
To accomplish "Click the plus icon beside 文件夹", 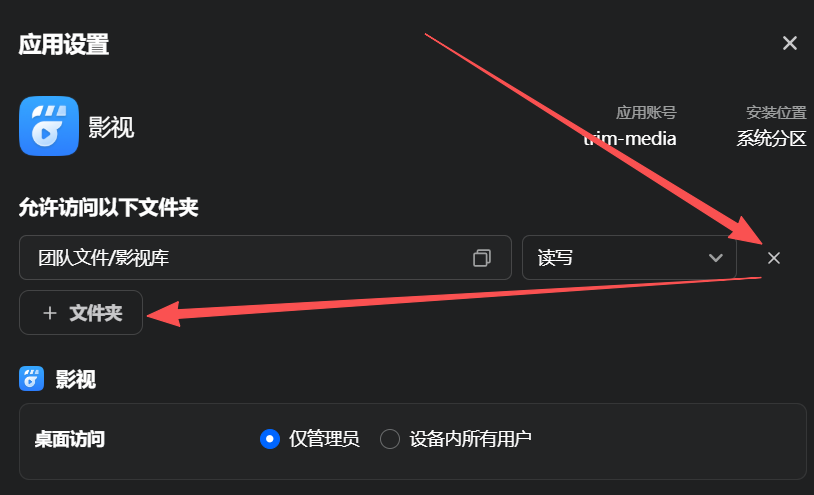I will 50,313.
